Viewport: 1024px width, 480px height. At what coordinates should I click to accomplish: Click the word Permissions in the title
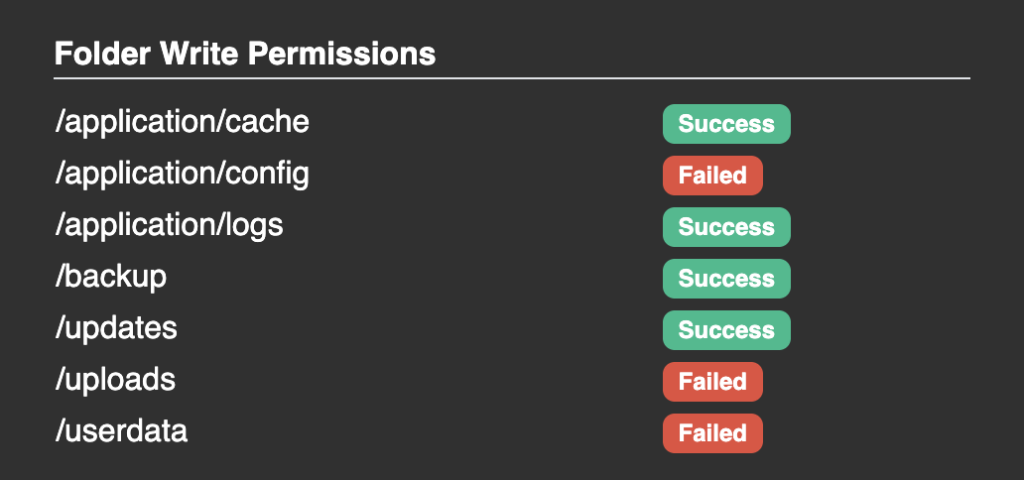coord(341,53)
